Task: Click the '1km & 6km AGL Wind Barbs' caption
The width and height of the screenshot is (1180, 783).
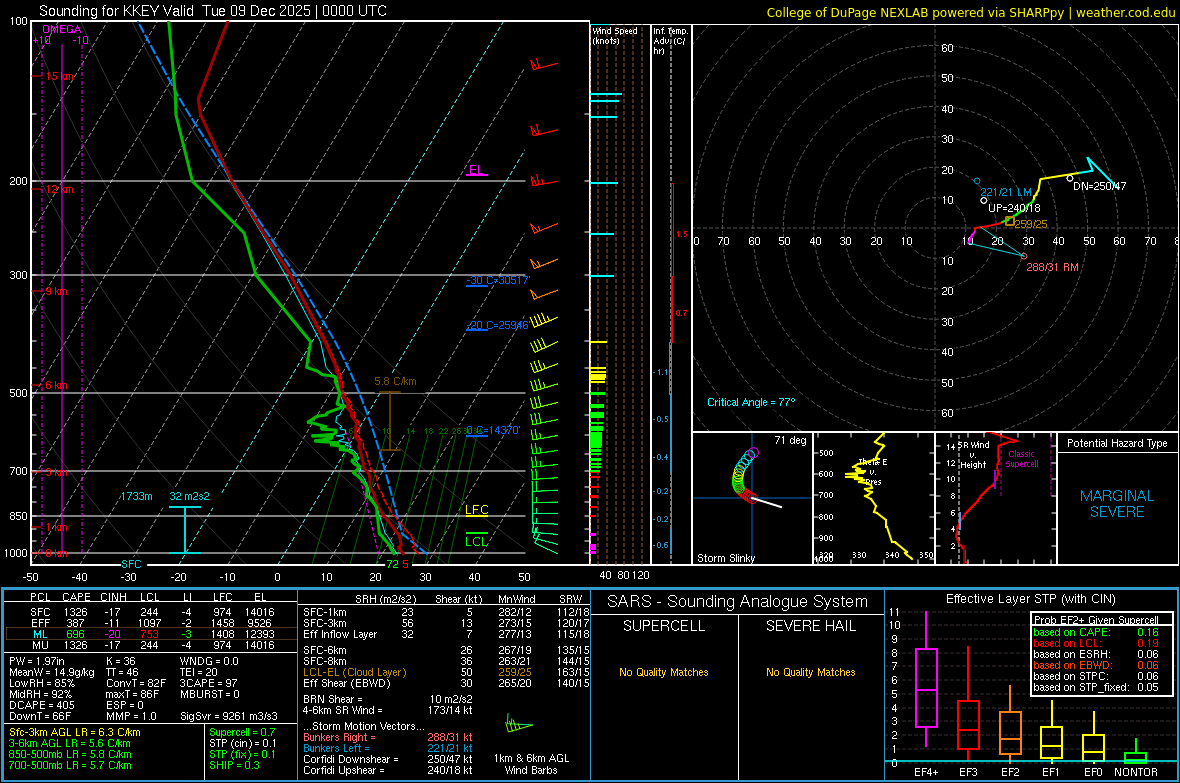Action: (531, 764)
